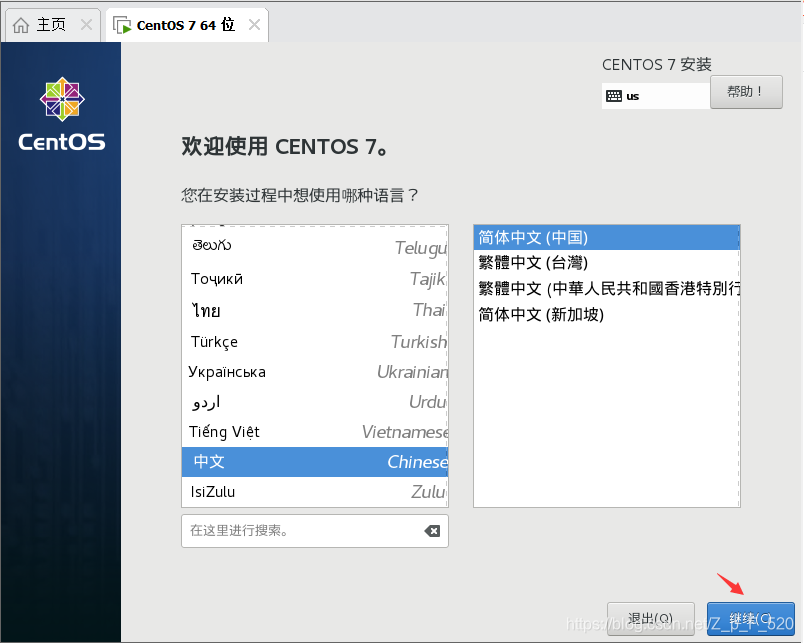This screenshot has height=643, width=804.
Task: Choose Українська (Ukrainian) language
Action: [x=315, y=371]
